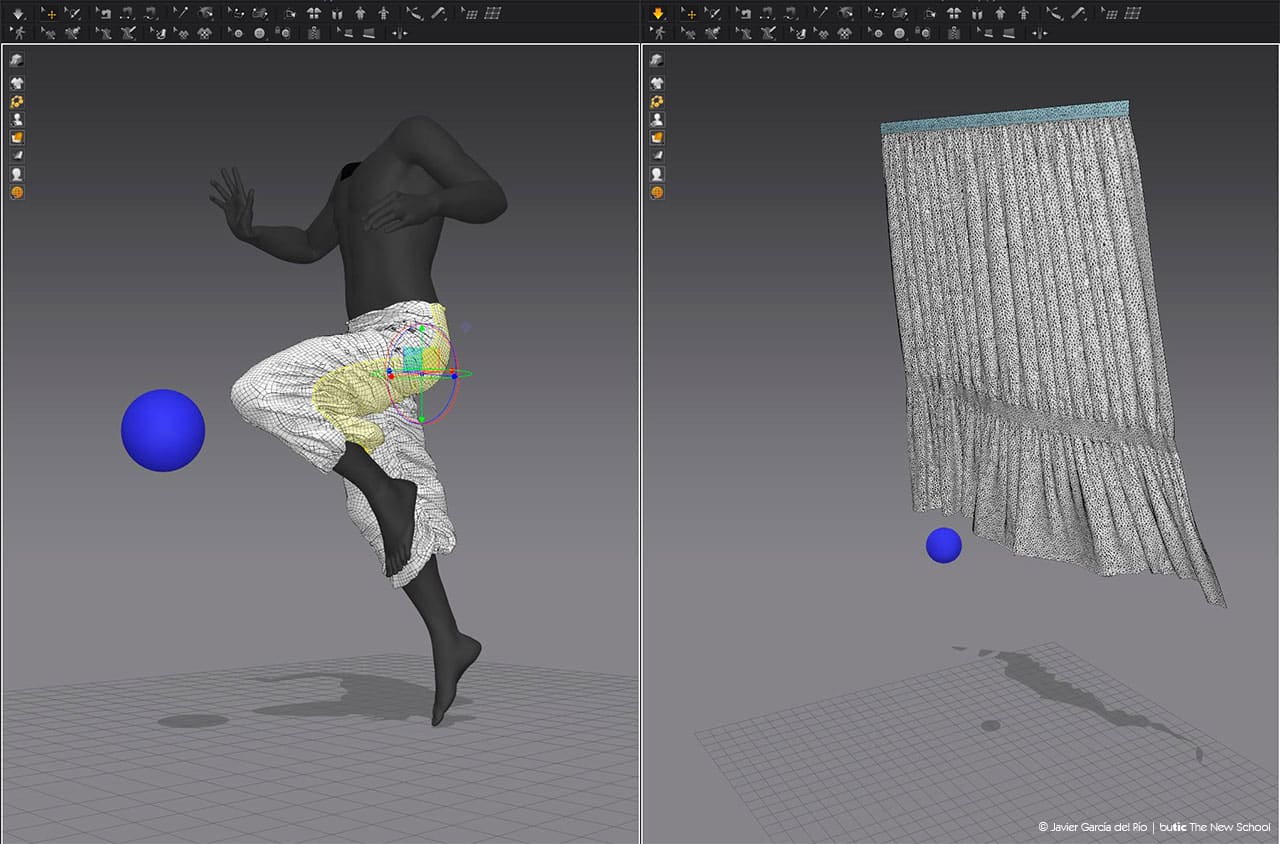The height and width of the screenshot is (844, 1280).
Task: Pick Edit Sewing tool in left toolbar
Action: coord(103,14)
